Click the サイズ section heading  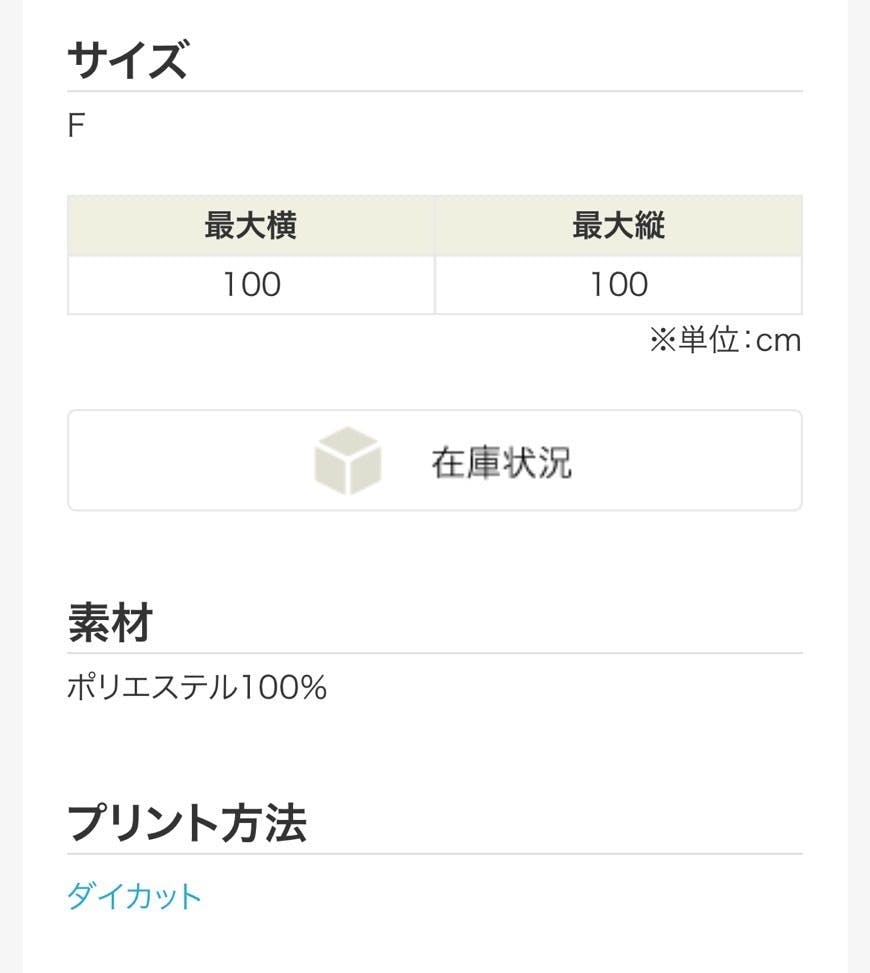coord(127,61)
